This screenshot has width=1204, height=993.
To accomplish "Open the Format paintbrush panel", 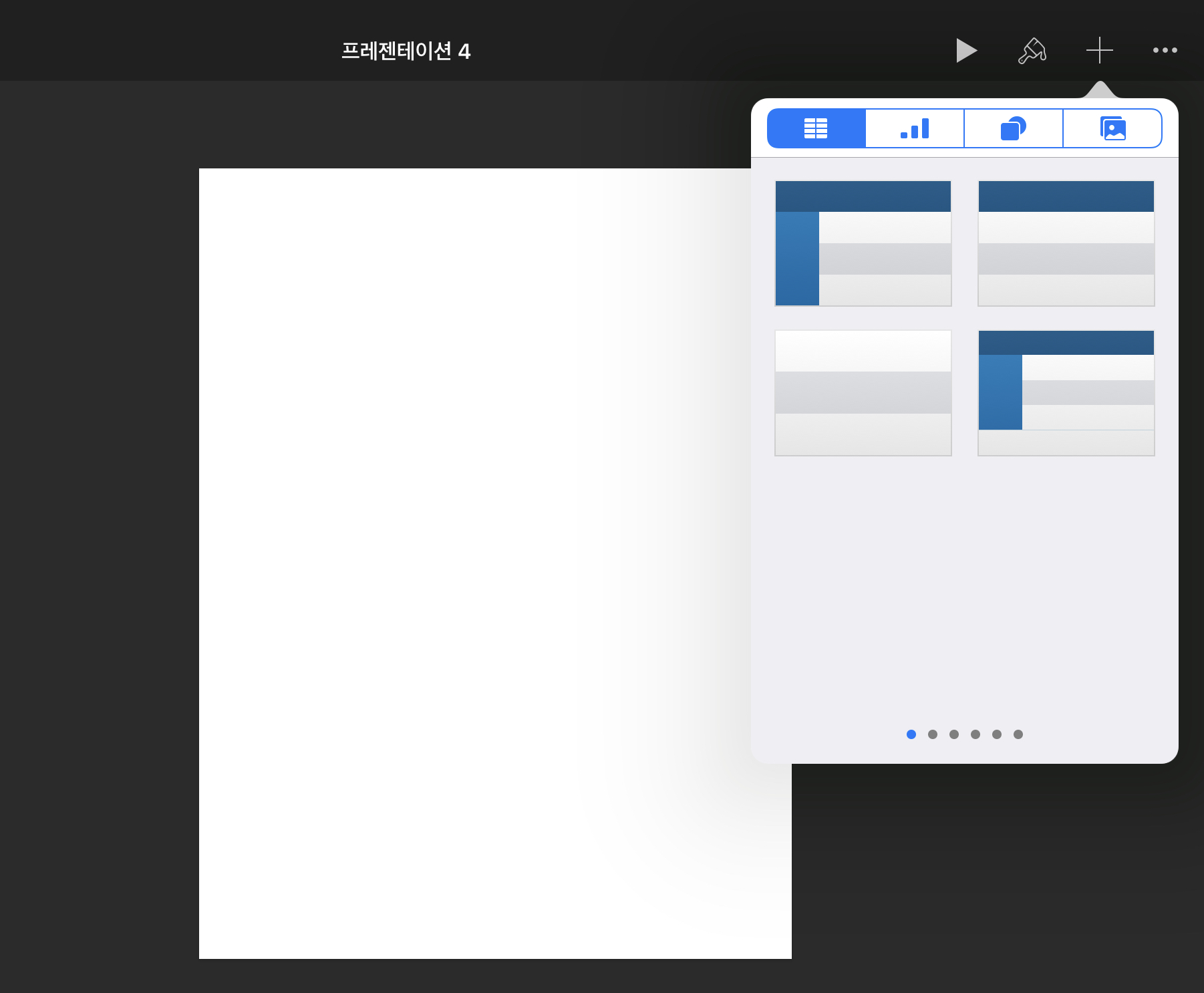I will (x=1032, y=51).
